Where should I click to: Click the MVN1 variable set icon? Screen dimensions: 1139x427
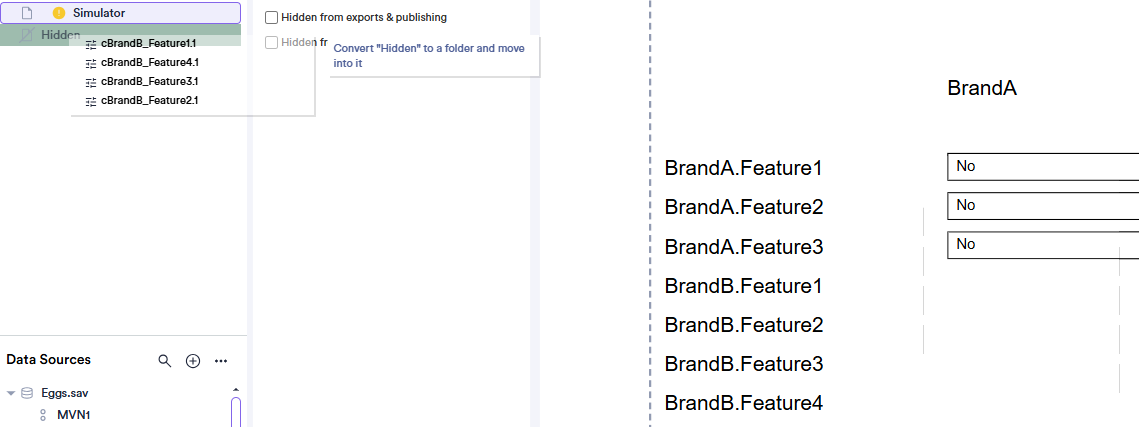click(43, 415)
